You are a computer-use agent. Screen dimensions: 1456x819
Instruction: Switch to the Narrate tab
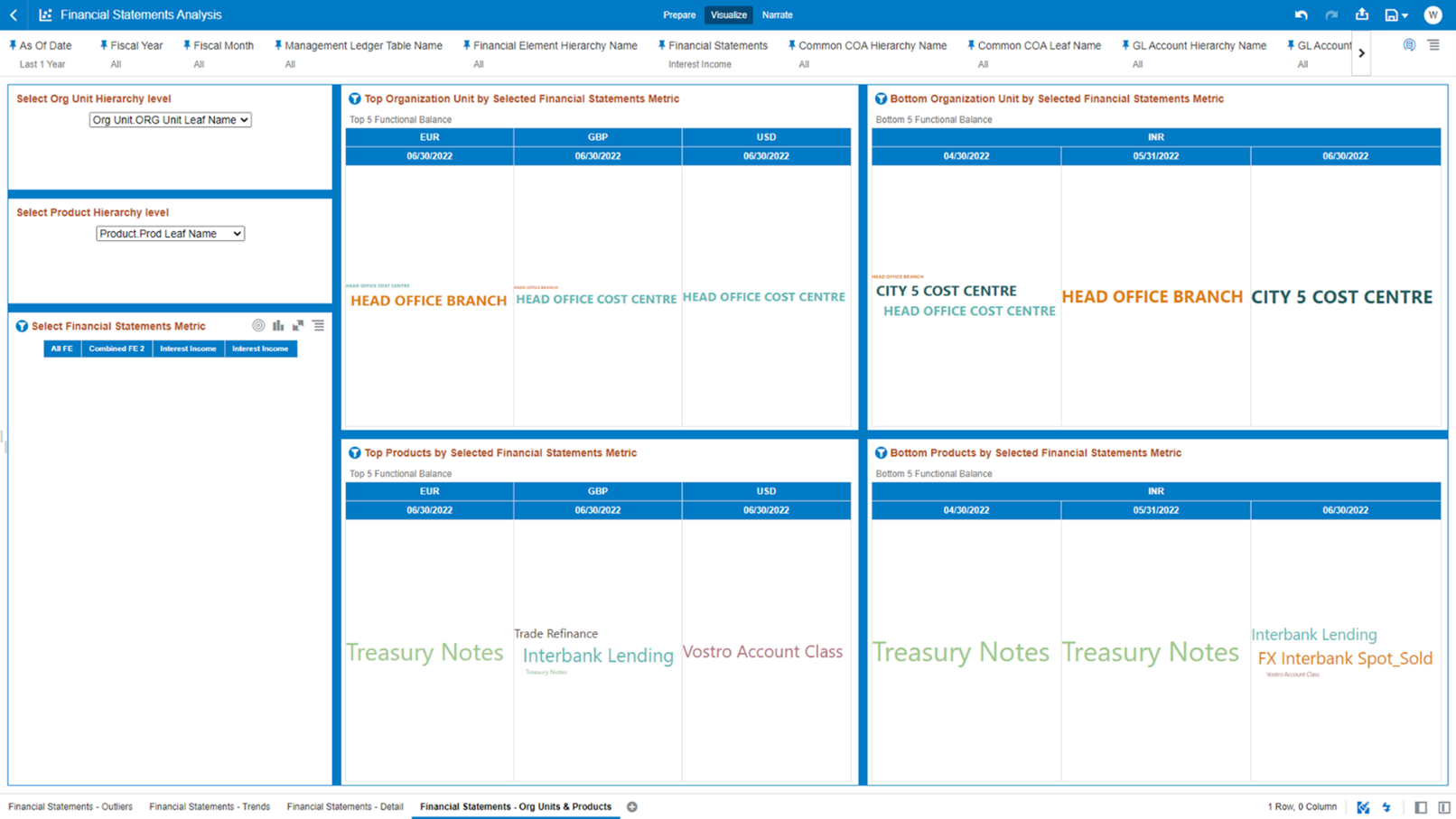click(777, 14)
